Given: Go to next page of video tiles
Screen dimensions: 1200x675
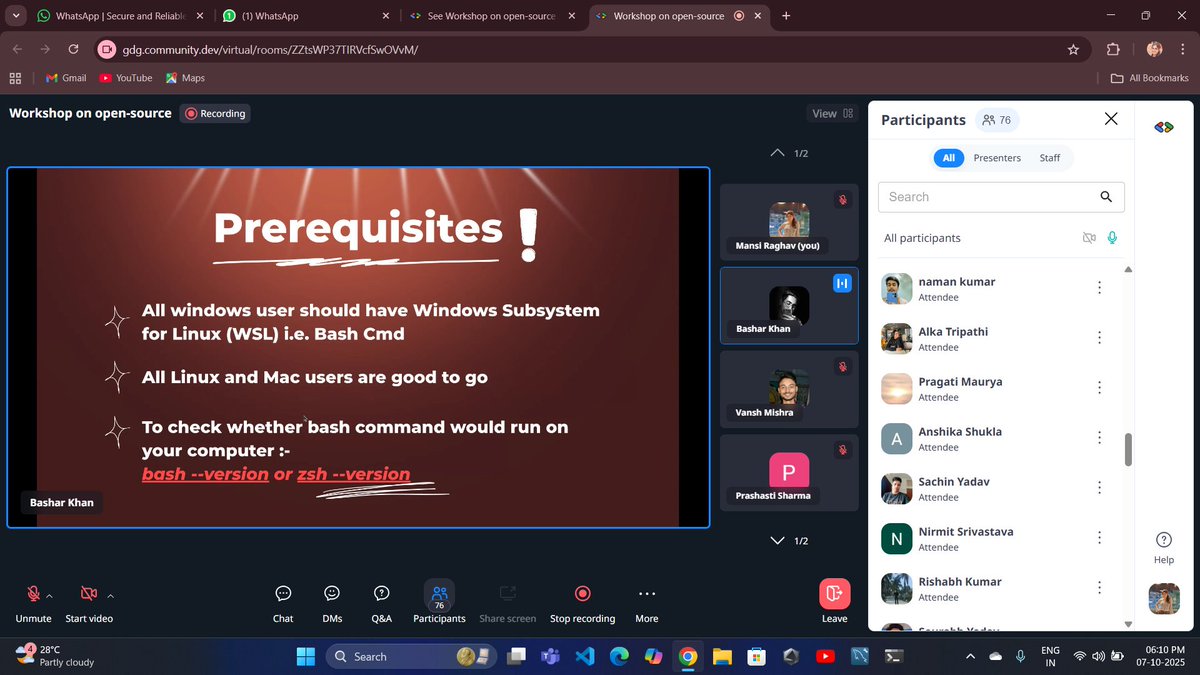Looking at the screenshot, I should (x=777, y=540).
